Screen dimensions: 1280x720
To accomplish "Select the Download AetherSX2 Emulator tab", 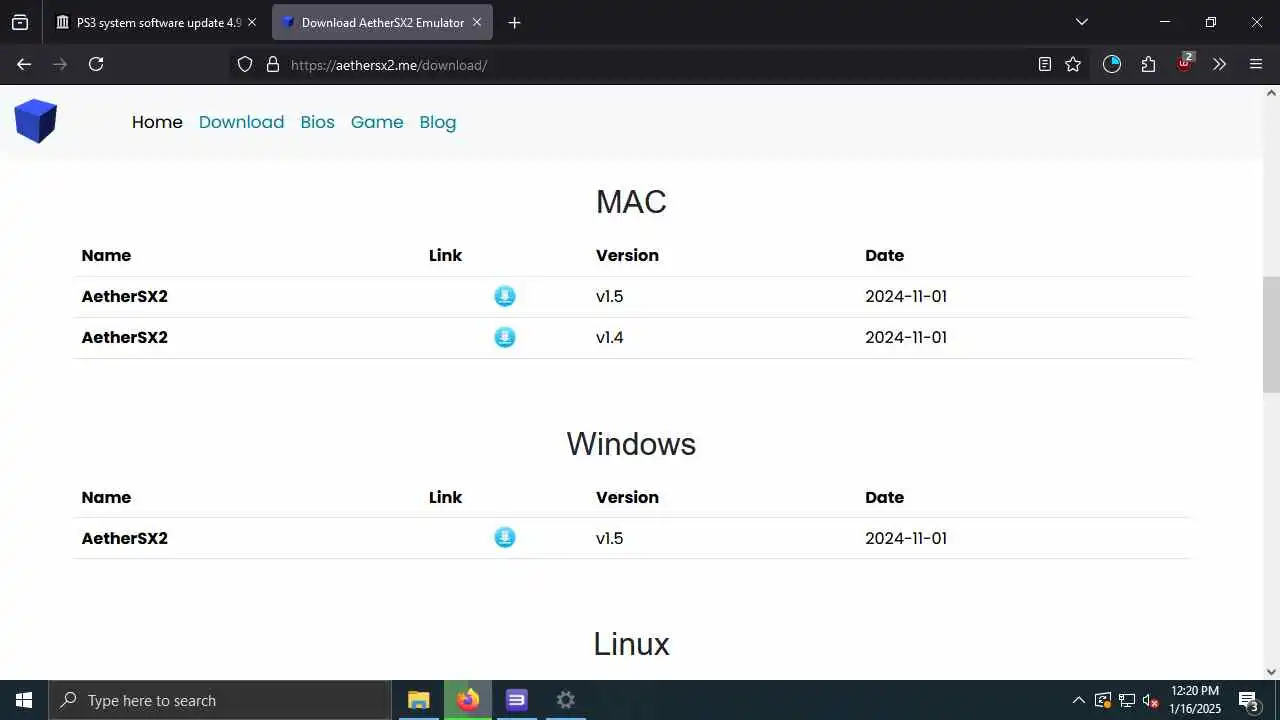I will pyautogui.click(x=381, y=22).
